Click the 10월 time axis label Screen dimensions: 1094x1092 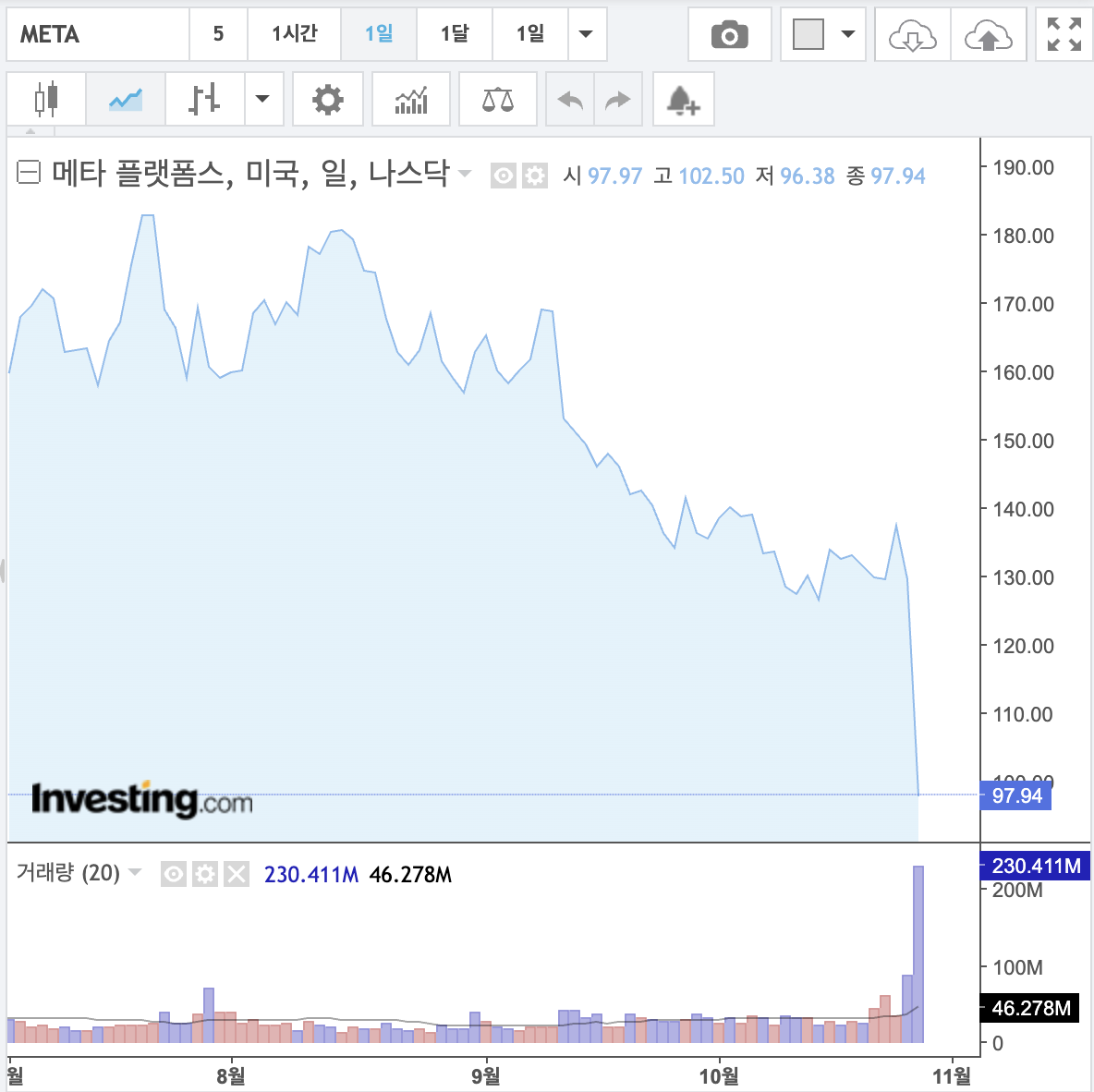(720, 1076)
